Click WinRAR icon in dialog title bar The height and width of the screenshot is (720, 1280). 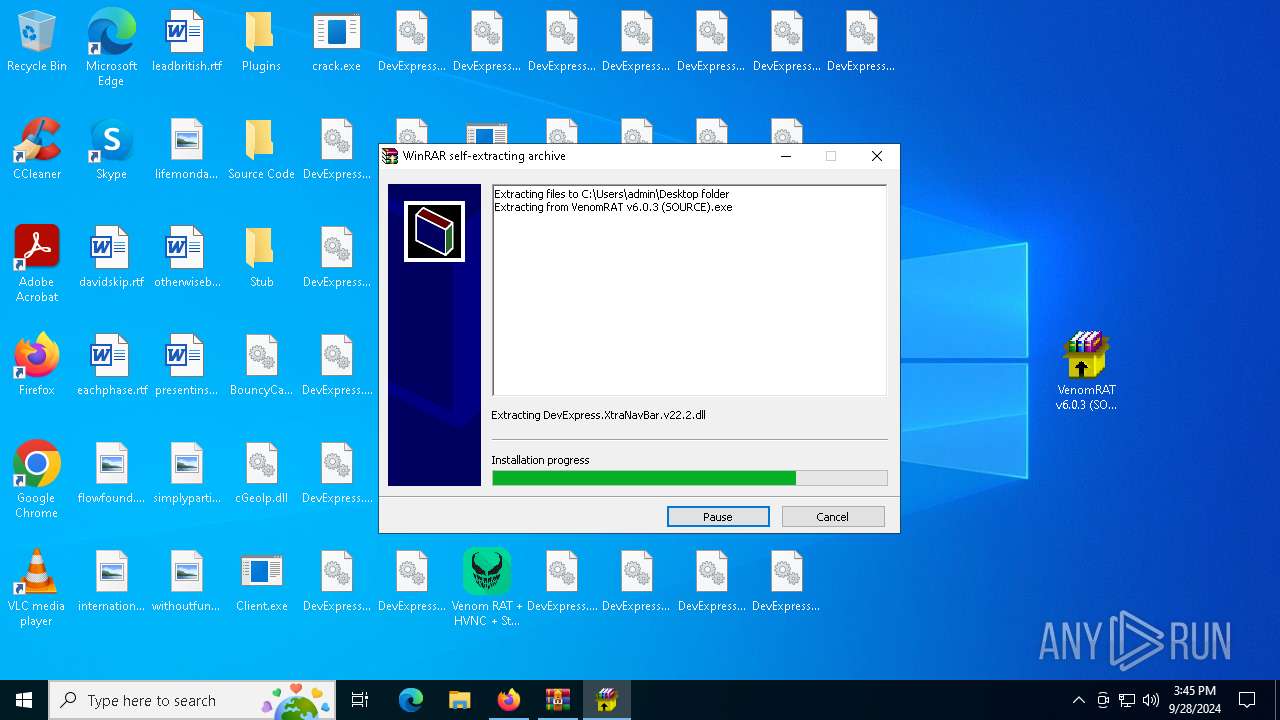pos(390,156)
